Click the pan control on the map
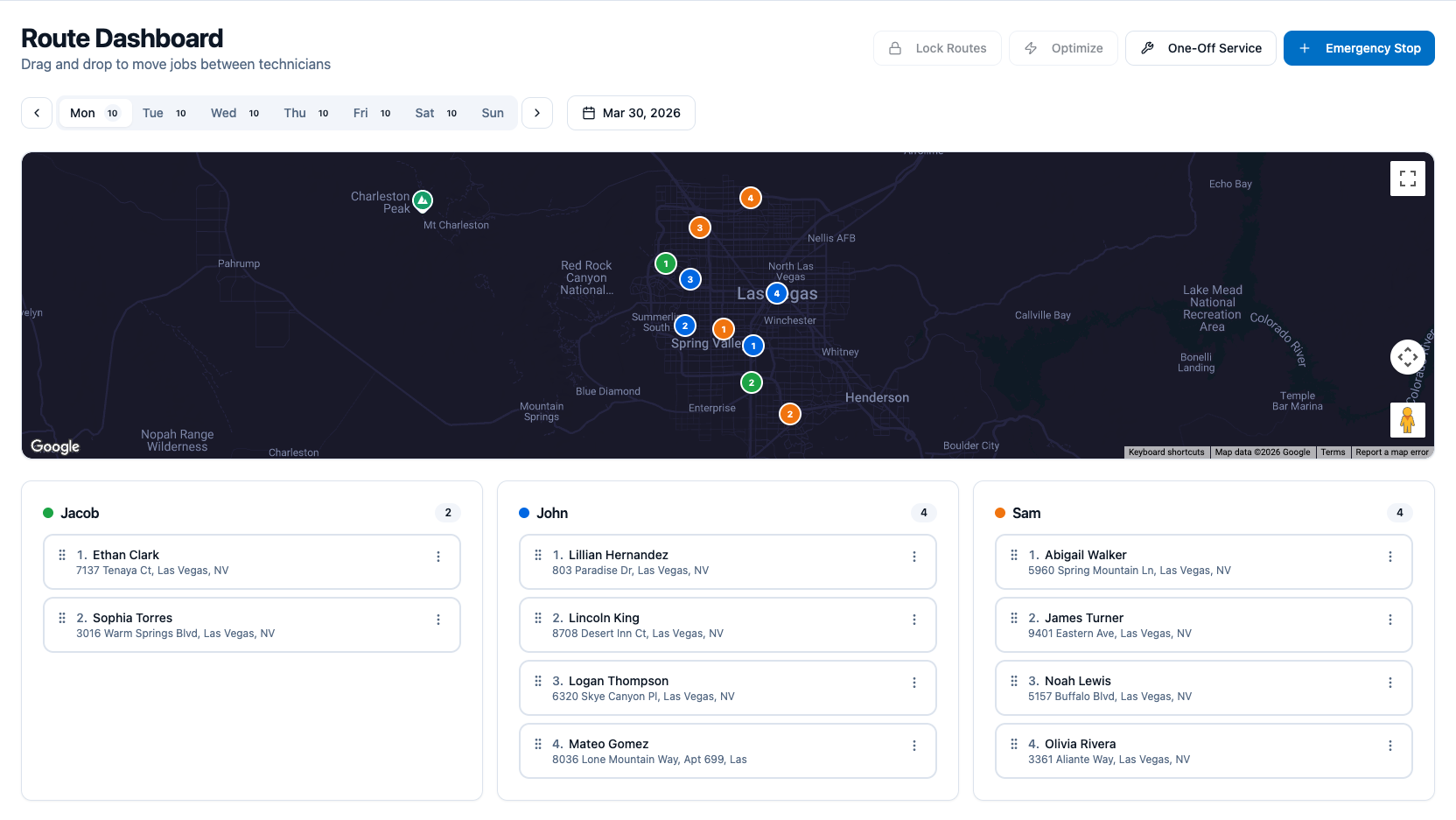 pos(1408,356)
